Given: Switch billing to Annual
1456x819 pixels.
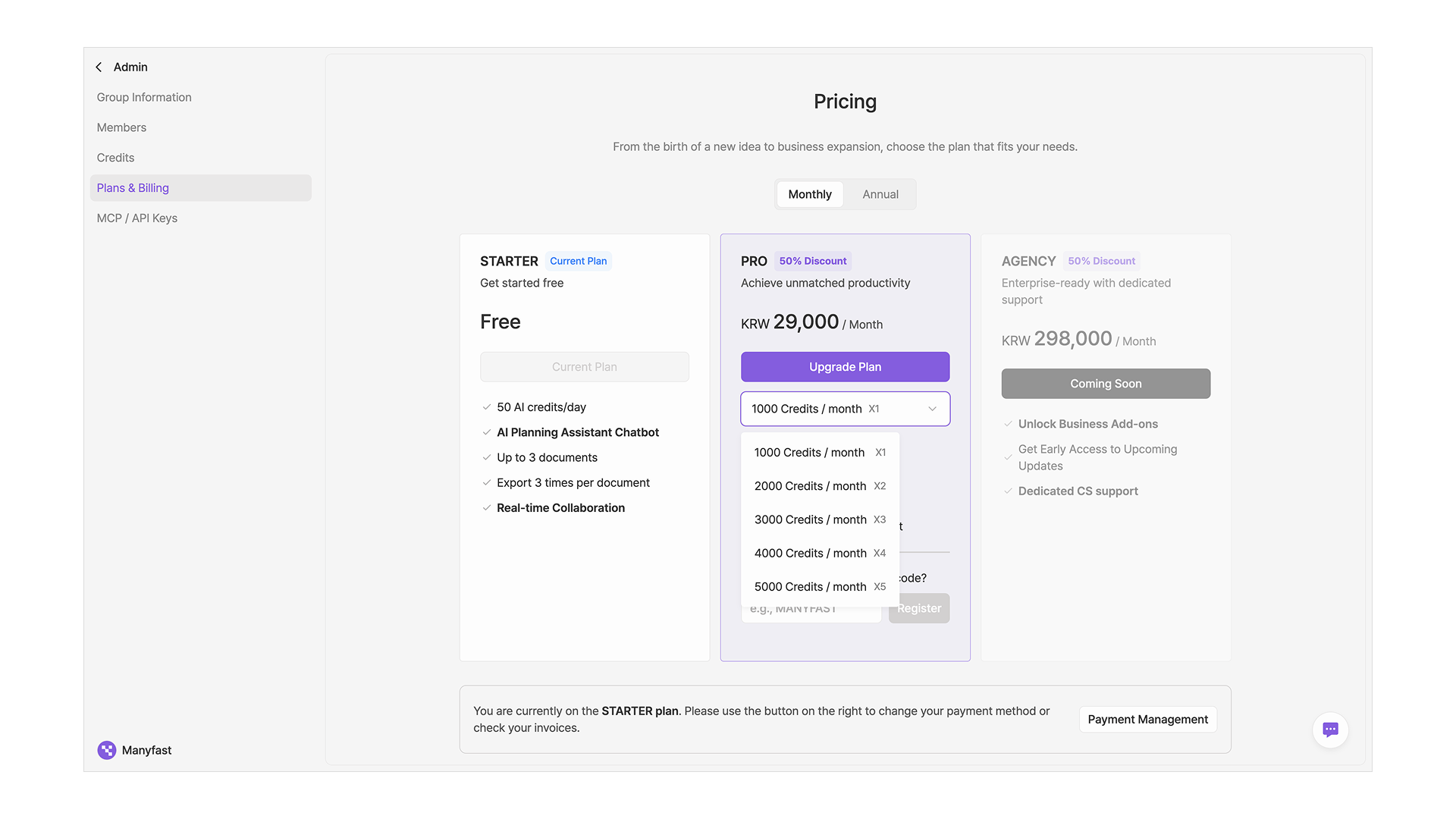Looking at the screenshot, I should pos(880,194).
